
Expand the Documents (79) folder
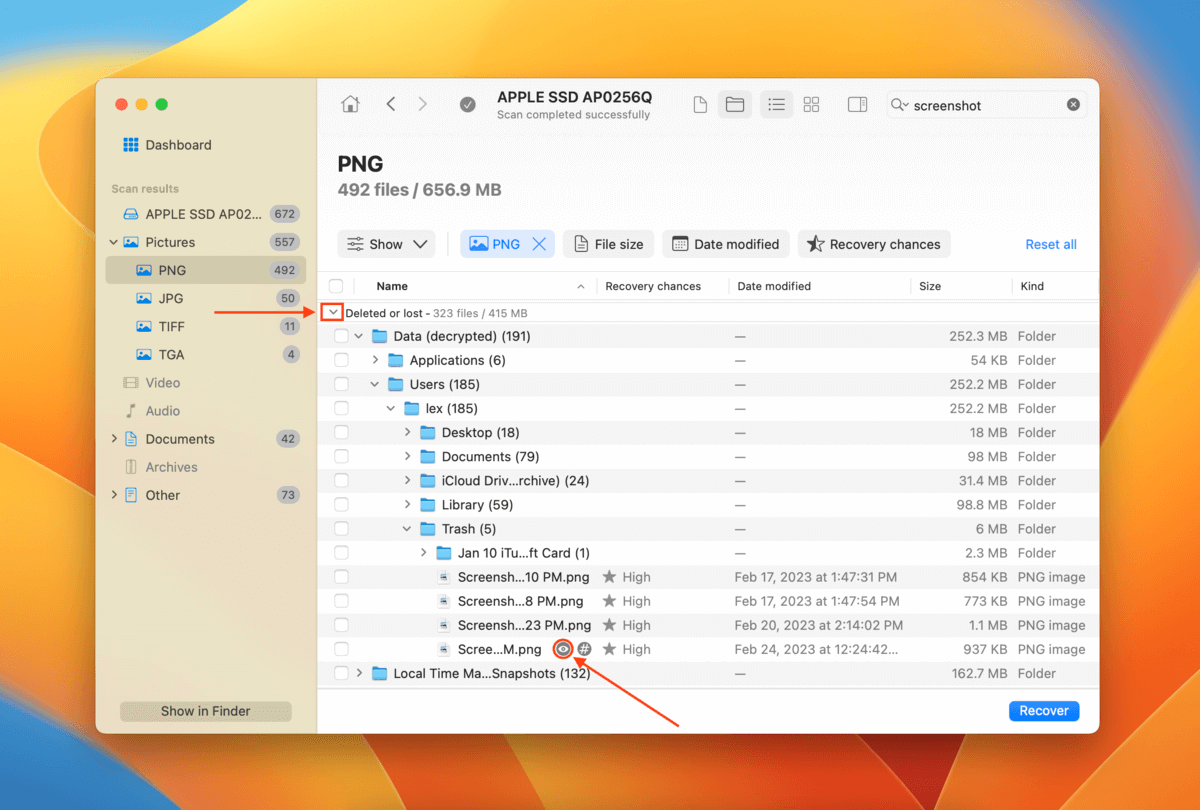click(408, 457)
